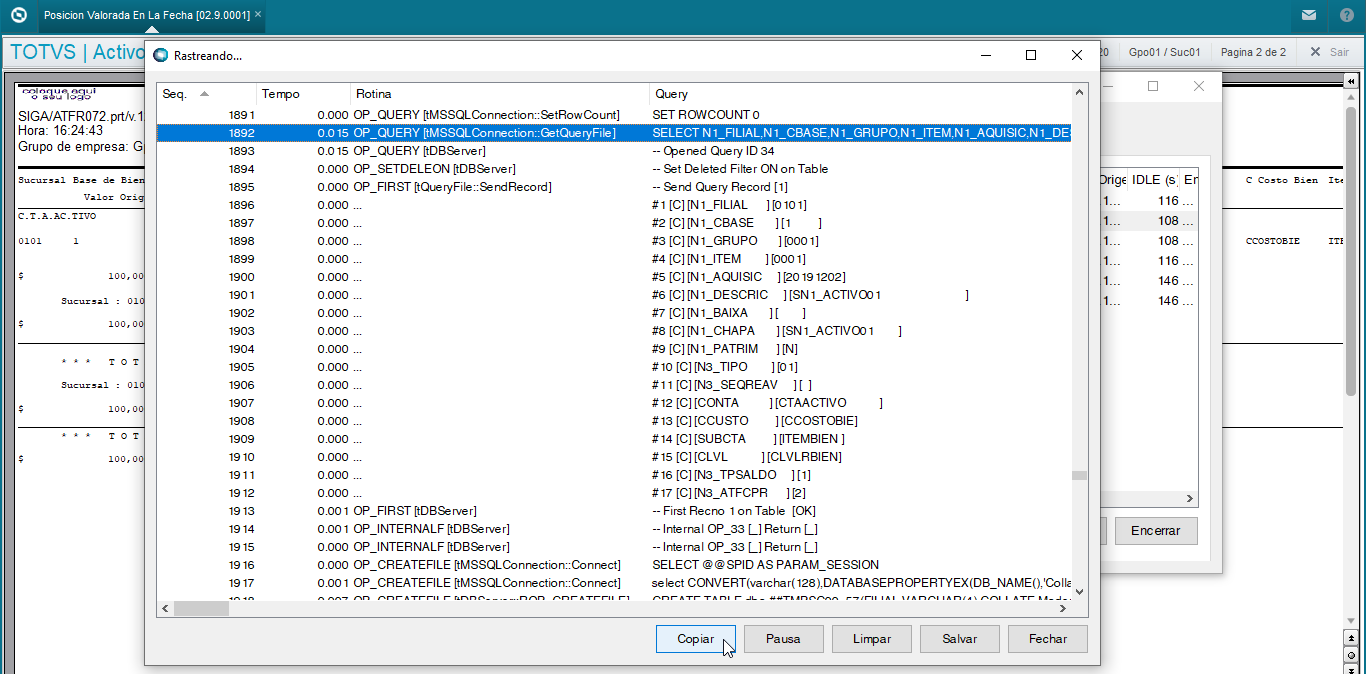1366x674 pixels.
Task: Click Pagina 2 de 2 indicator
Action: pos(1253,52)
